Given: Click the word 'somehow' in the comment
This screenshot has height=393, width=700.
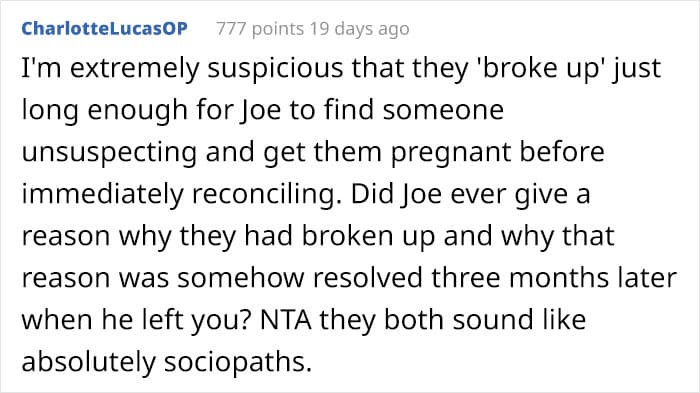Looking at the screenshot, I should point(241,278).
